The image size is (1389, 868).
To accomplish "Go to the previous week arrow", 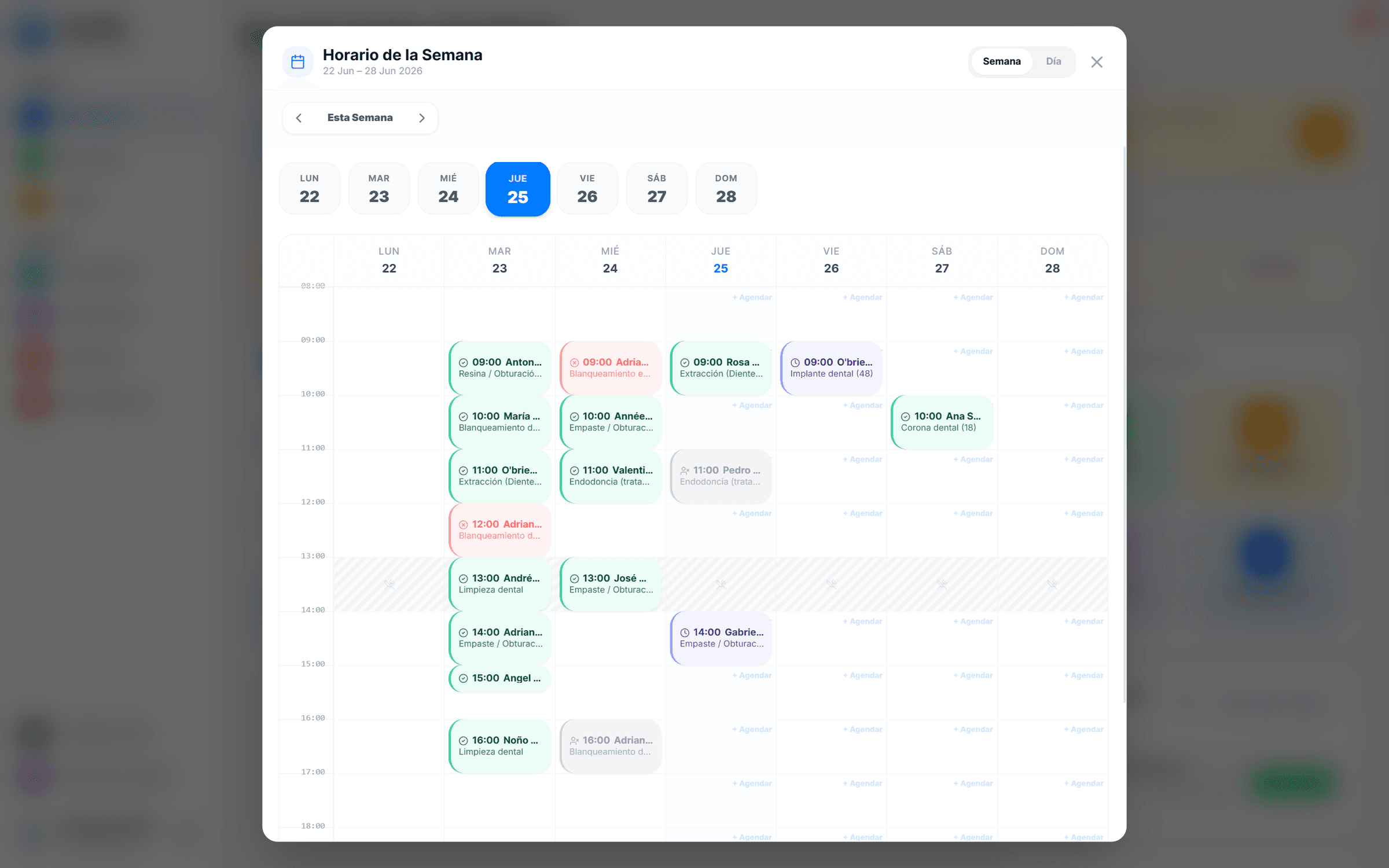I will [x=299, y=118].
